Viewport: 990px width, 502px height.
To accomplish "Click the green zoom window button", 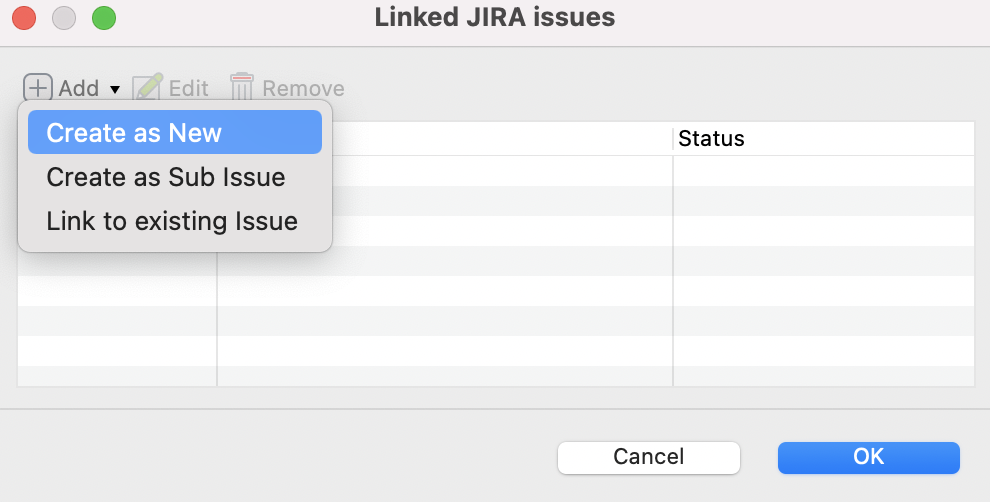I will (x=103, y=17).
